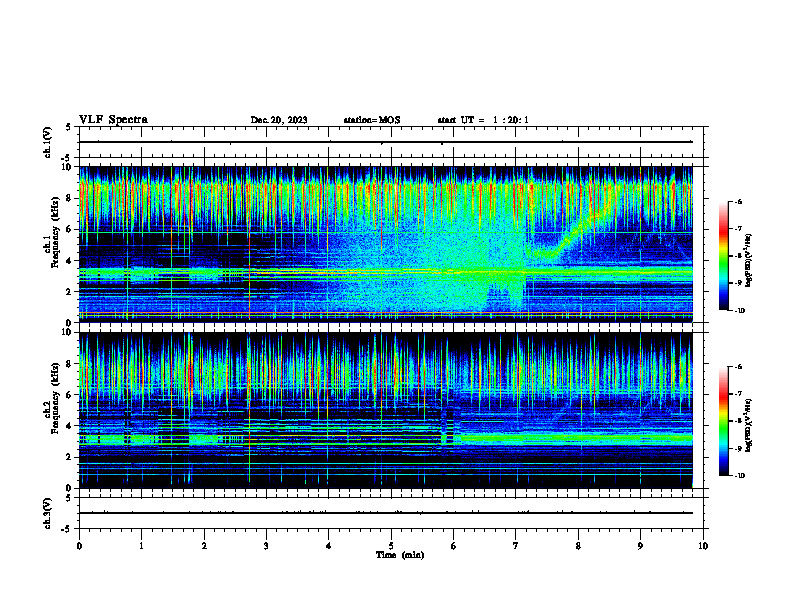Click the date 'Dec. 20, 2023'
The width and height of the screenshot is (792, 612).
279,120
